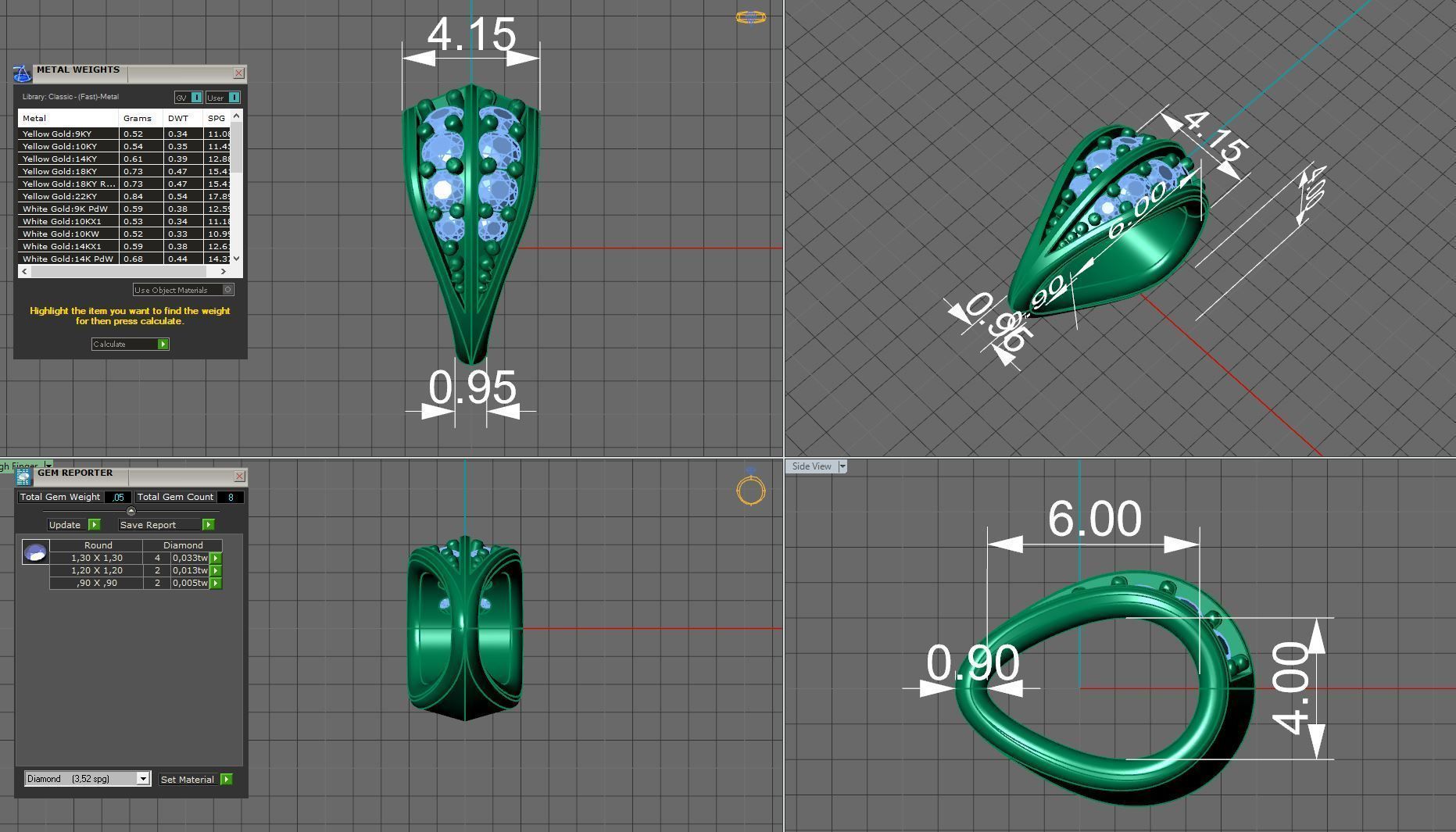The image size is (1456, 832).
Task: Open the Side View viewport dropdown arrow
Action: click(842, 466)
